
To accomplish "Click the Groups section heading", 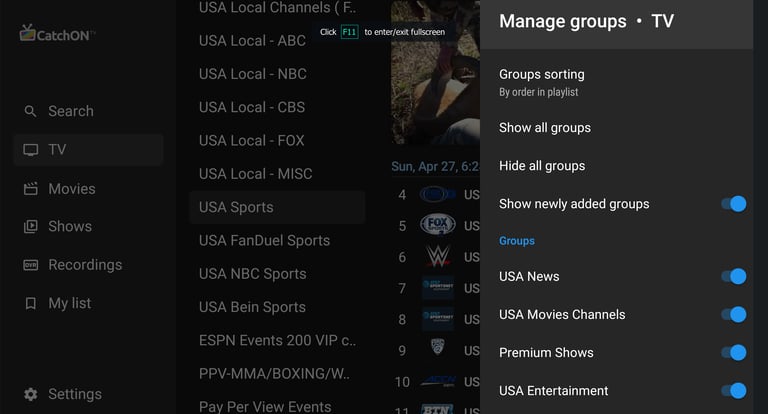I will pyautogui.click(x=517, y=241).
